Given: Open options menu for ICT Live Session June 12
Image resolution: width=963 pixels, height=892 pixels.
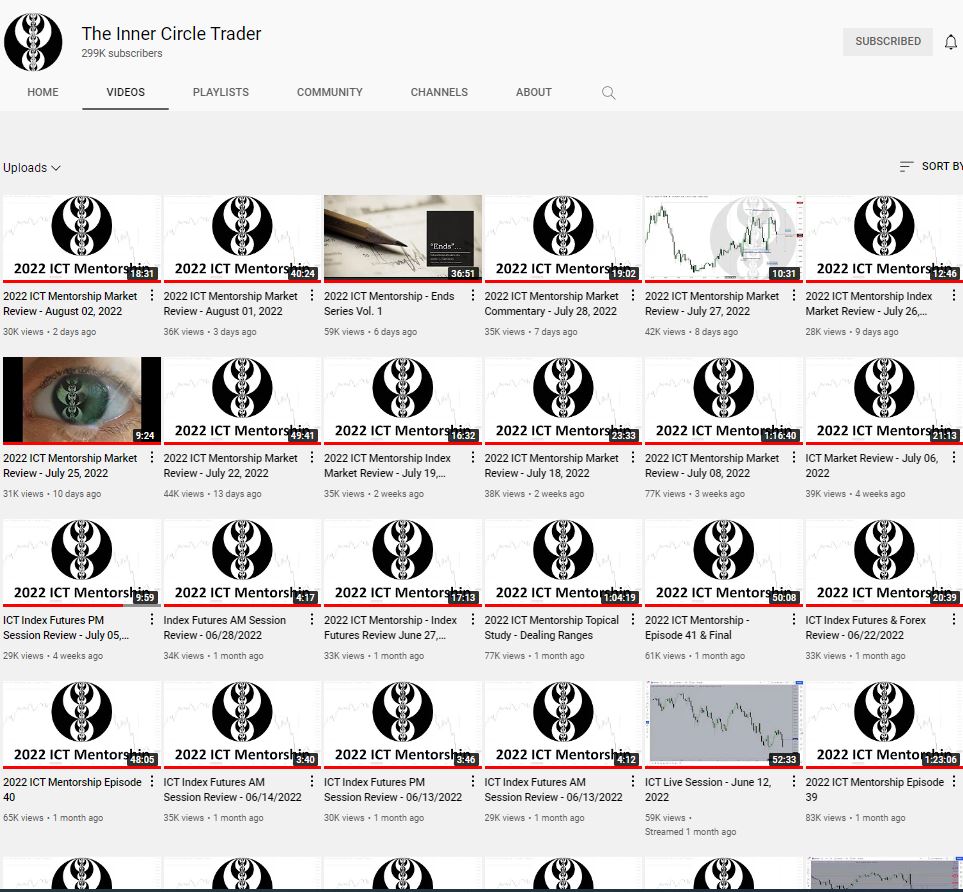Looking at the screenshot, I should [793, 781].
